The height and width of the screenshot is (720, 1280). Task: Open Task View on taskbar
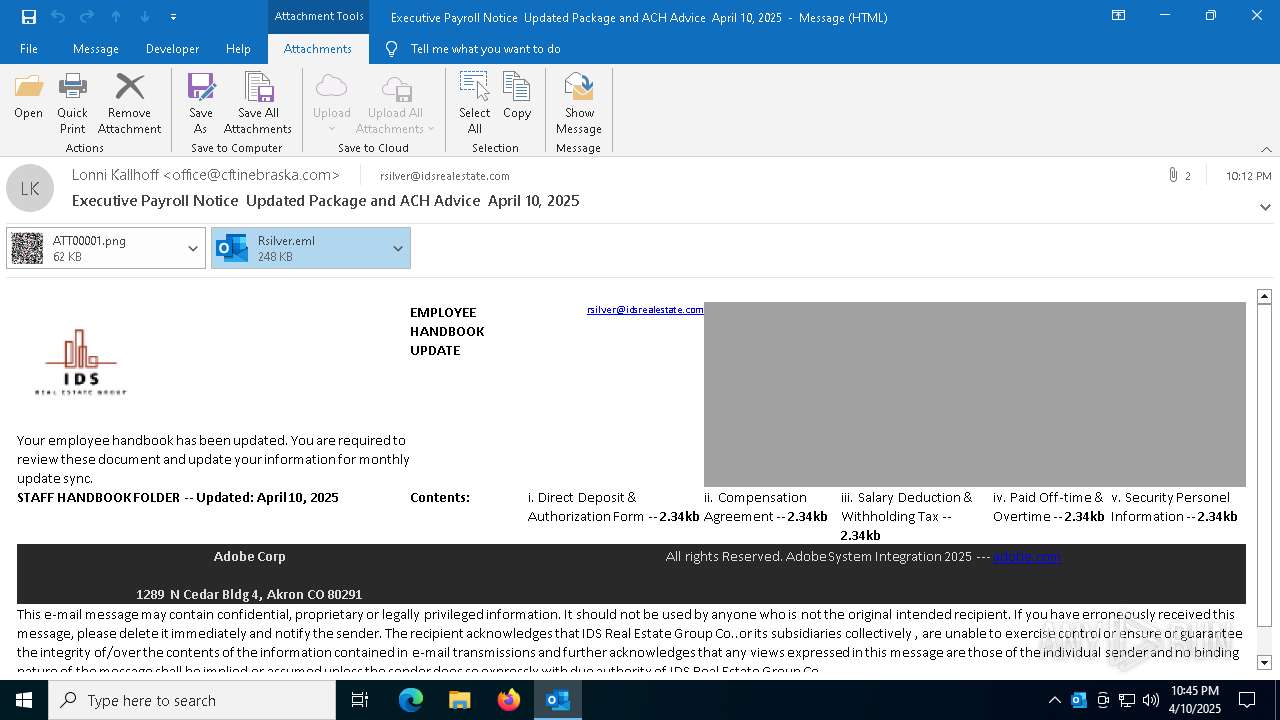pos(360,700)
